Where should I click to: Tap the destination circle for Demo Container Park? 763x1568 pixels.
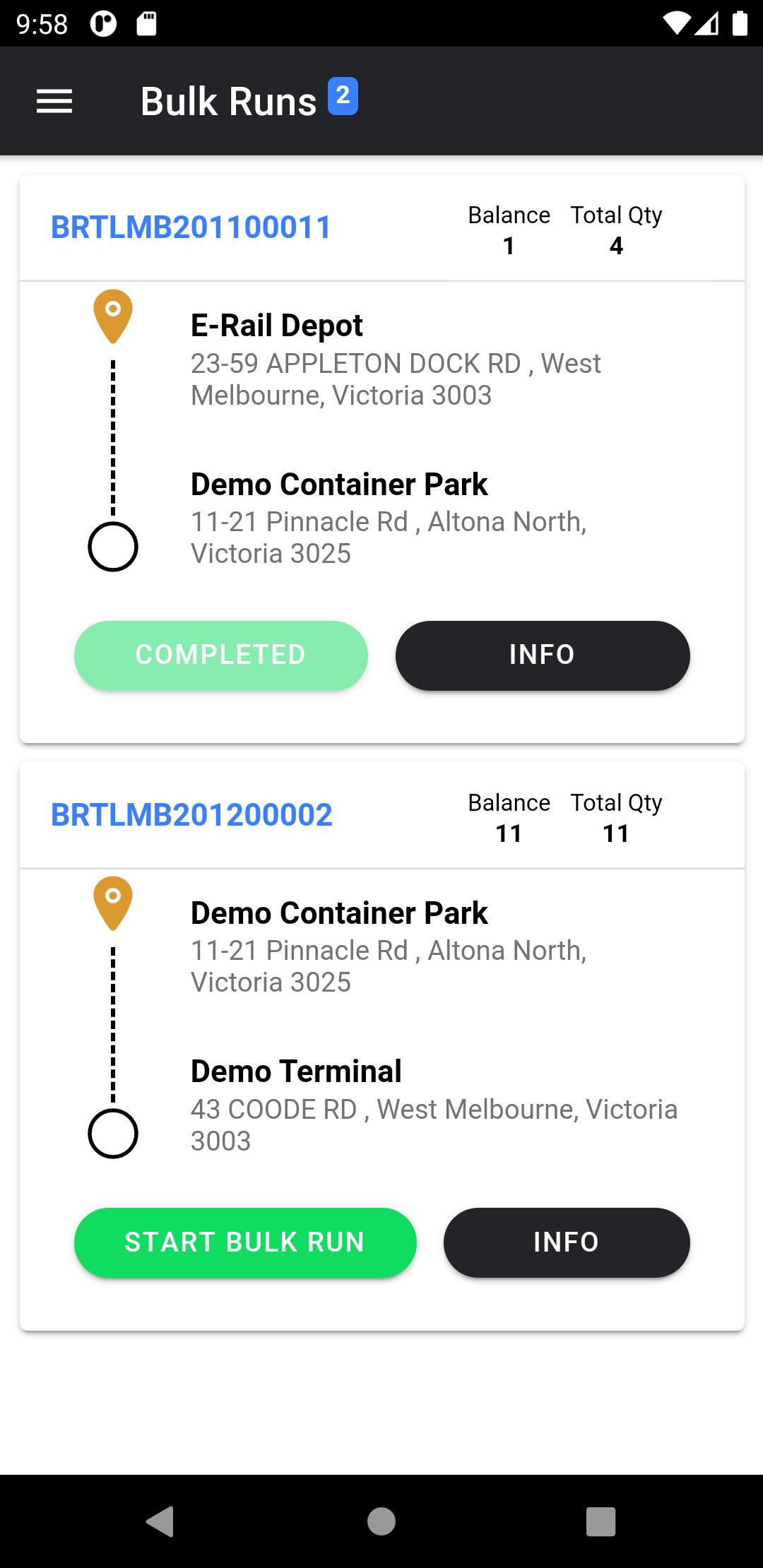pos(113,547)
